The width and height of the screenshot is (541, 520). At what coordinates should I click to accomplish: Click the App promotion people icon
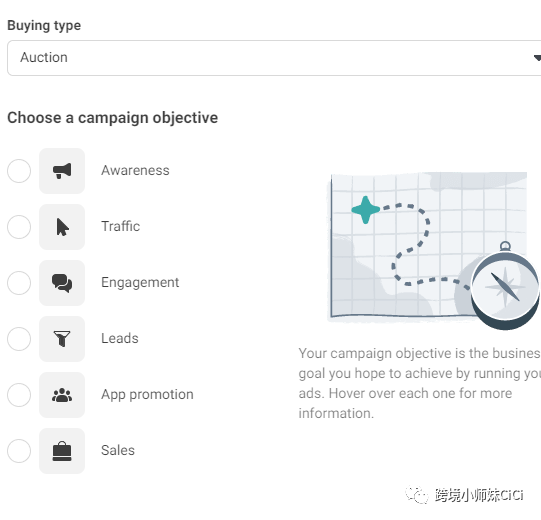pos(62,395)
